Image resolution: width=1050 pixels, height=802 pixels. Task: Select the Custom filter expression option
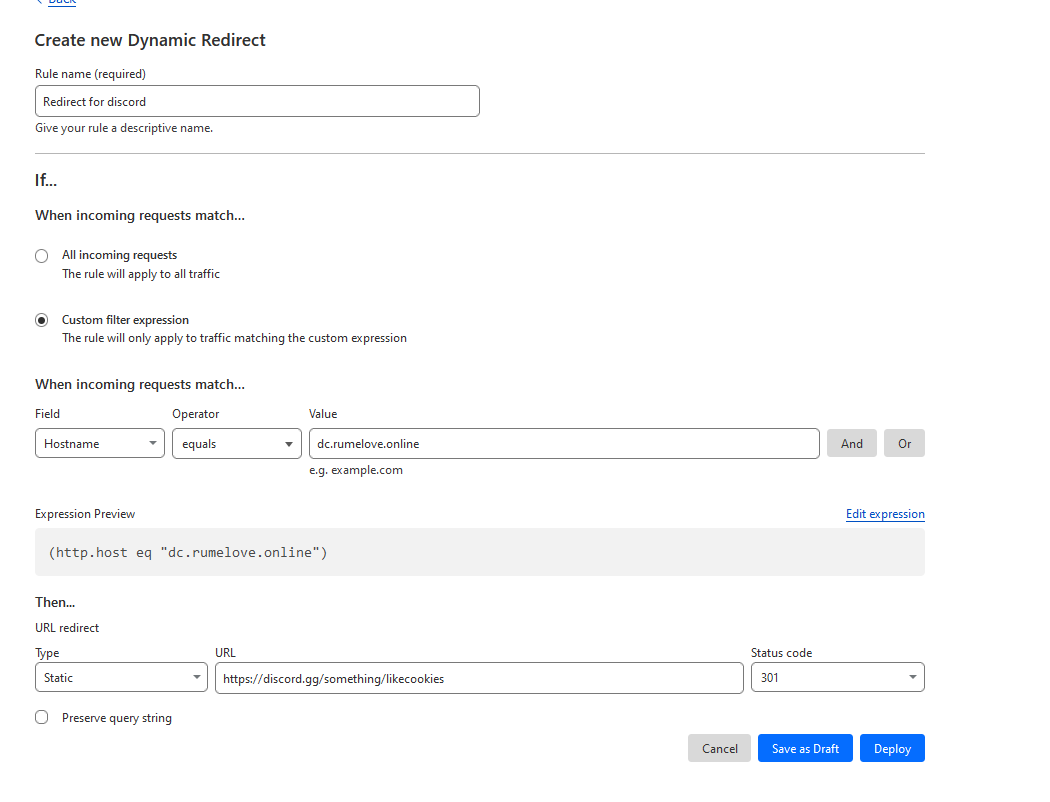pyautogui.click(x=41, y=319)
